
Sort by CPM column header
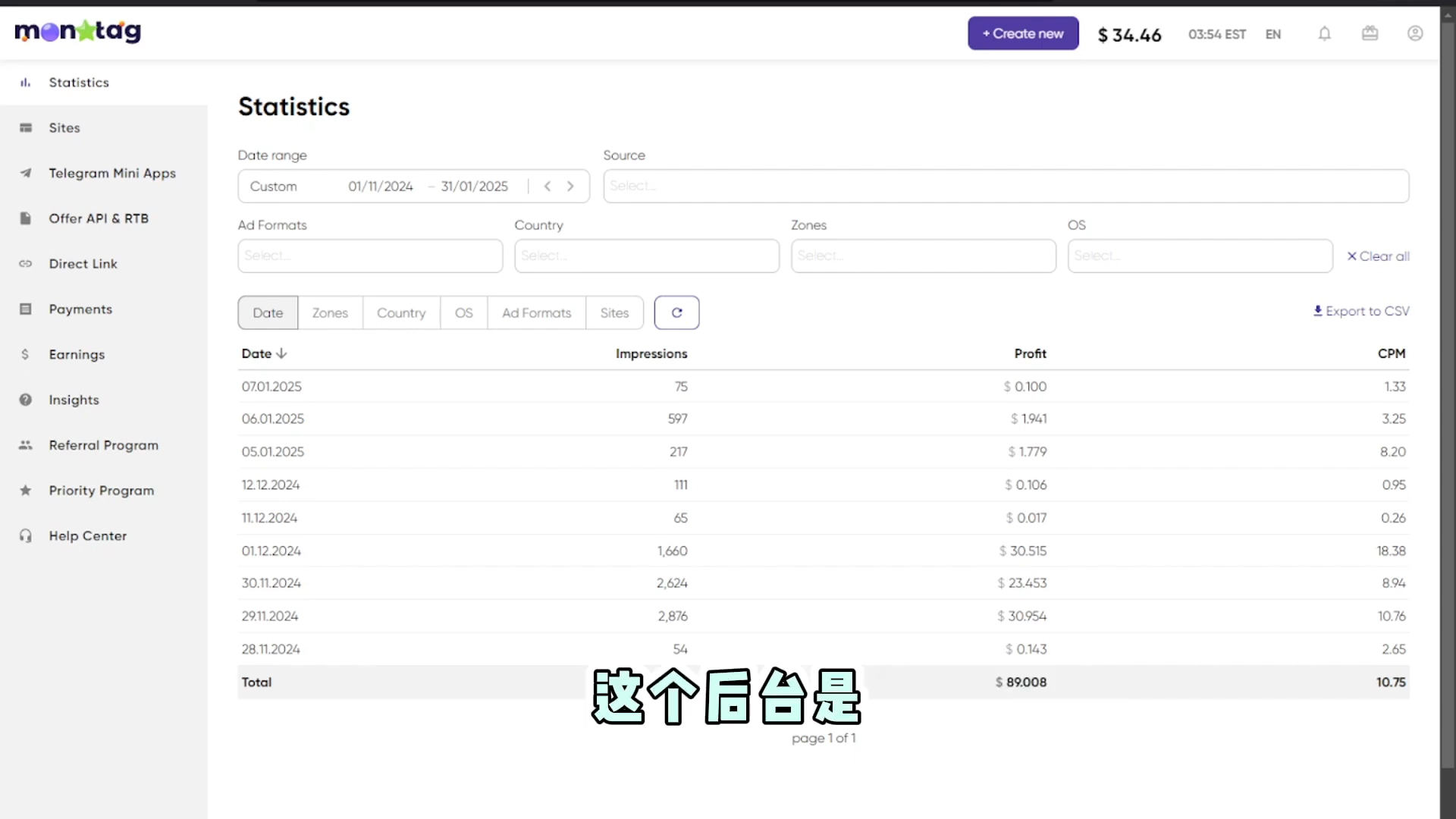(x=1392, y=353)
